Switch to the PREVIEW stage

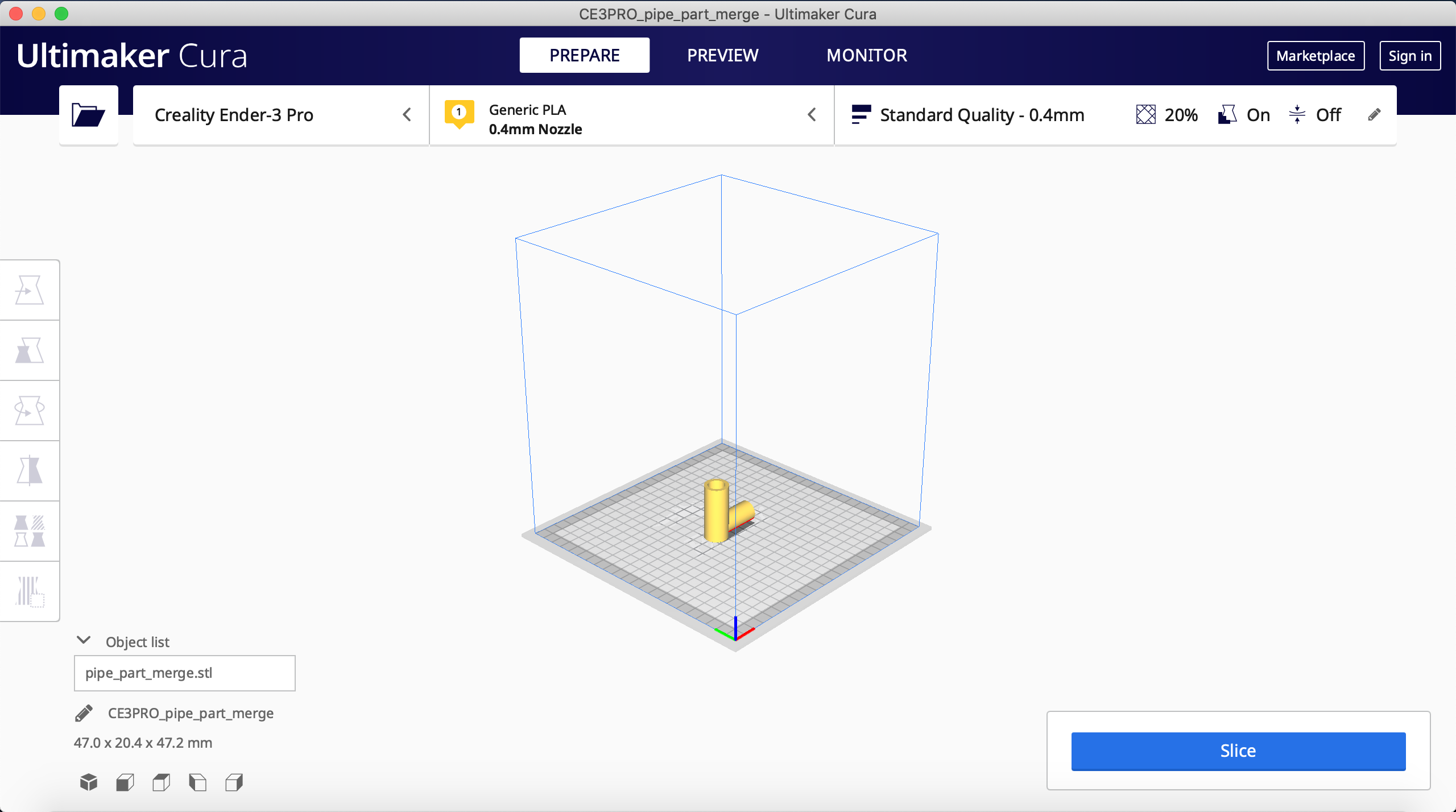pyautogui.click(x=722, y=55)
